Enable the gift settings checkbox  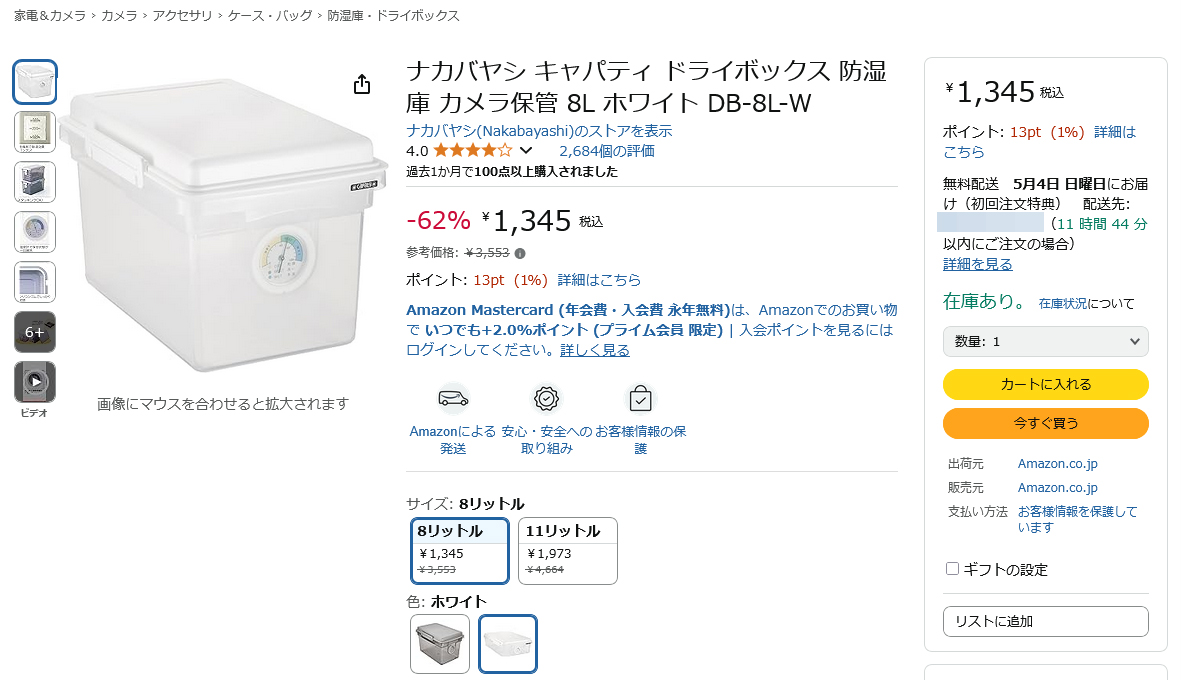pos(952,569)
